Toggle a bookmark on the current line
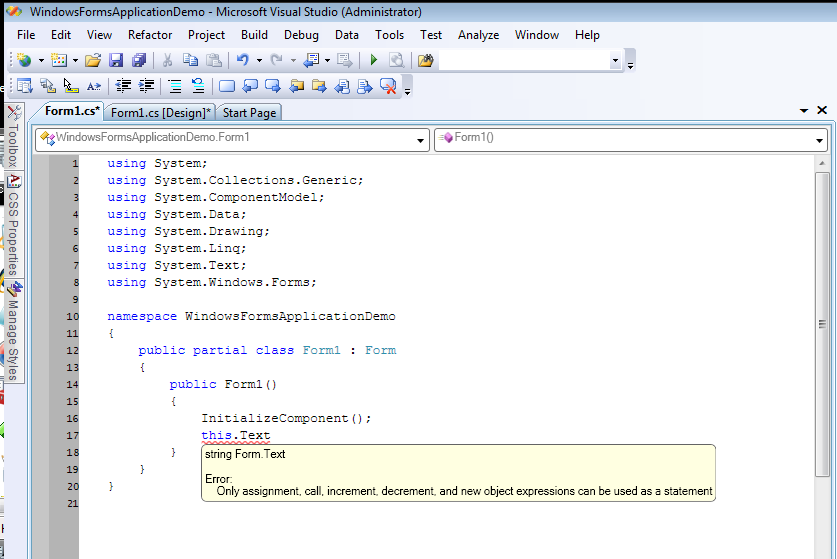 click(x=227, y=85)
